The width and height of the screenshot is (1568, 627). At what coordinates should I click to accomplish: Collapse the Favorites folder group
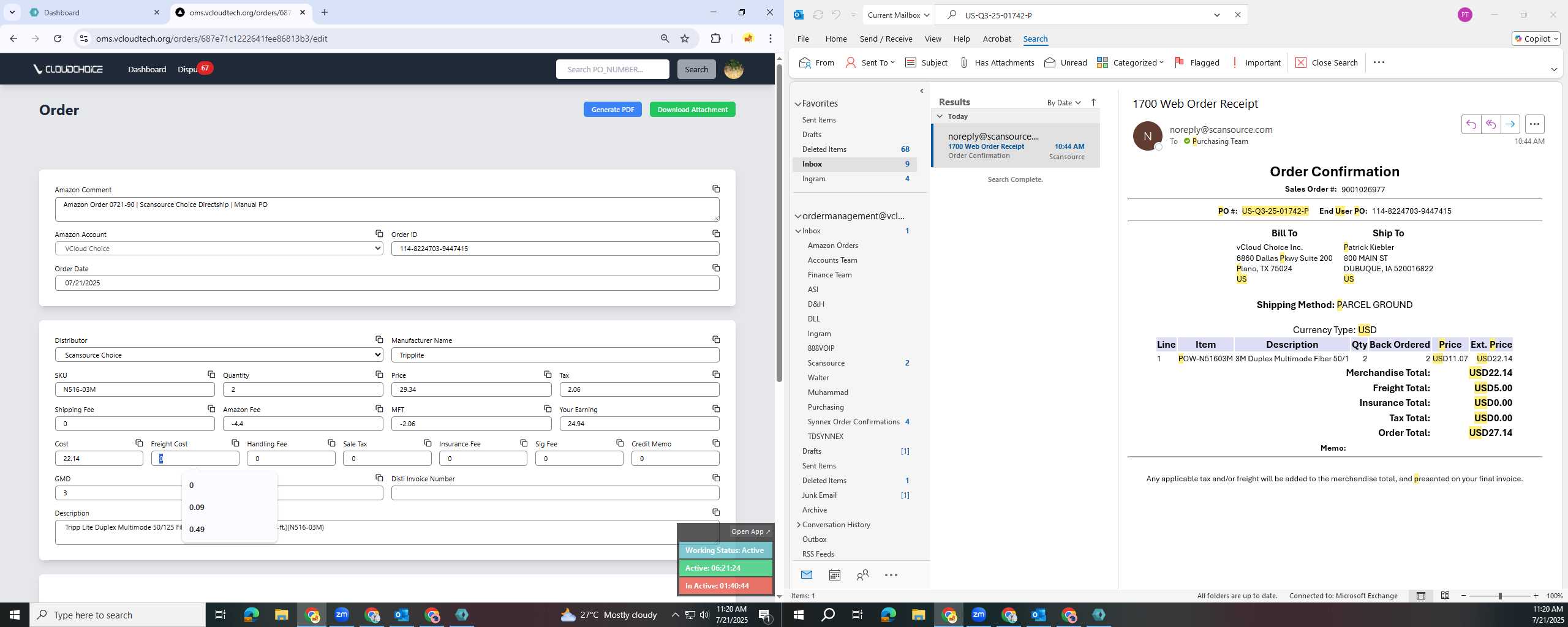(798, 103)
